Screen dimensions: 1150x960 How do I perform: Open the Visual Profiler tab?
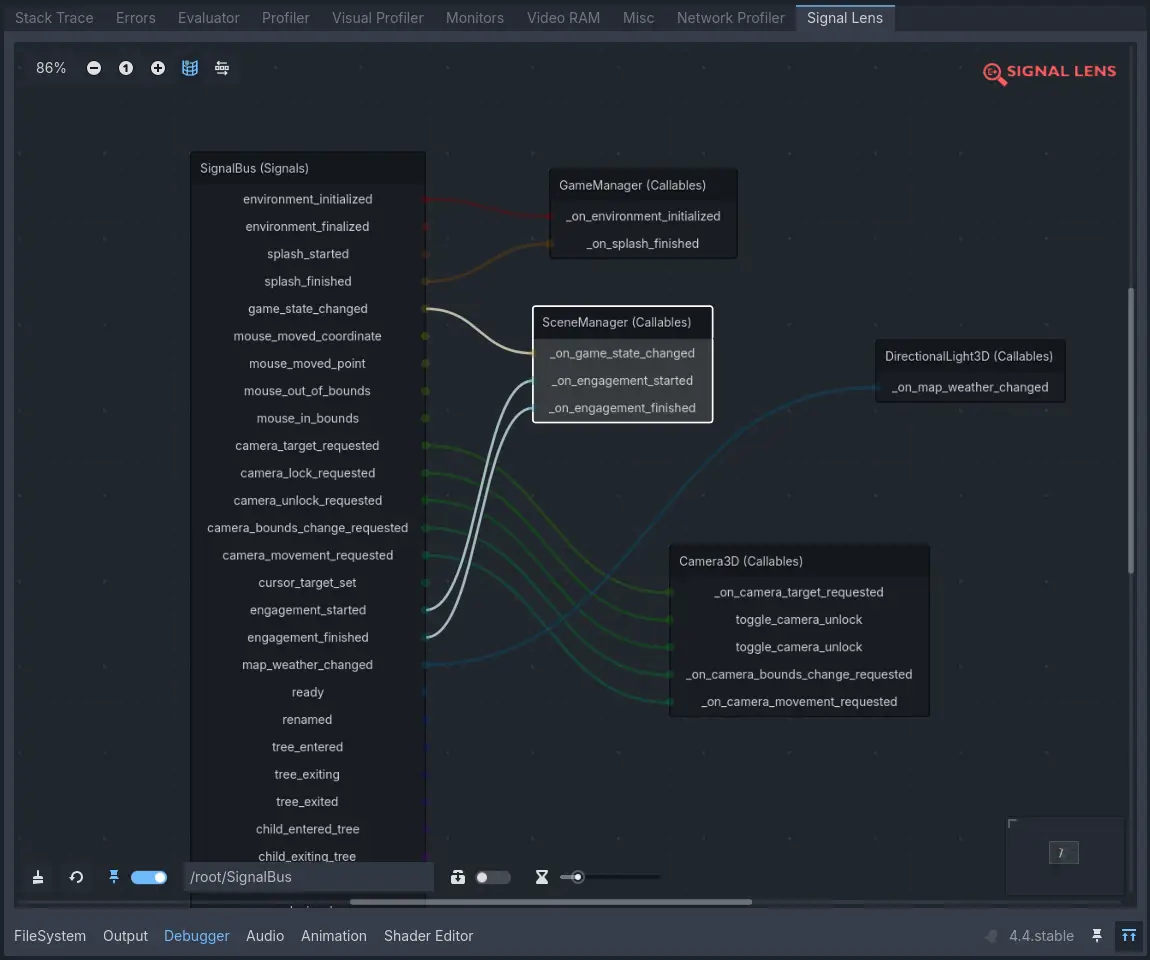point(378,18)
